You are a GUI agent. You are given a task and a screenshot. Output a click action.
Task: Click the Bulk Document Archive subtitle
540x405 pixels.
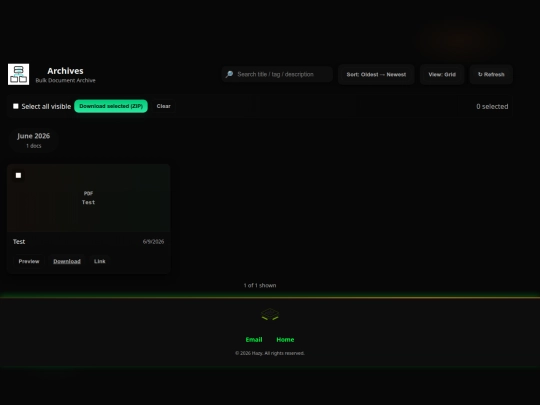pyautogui.click(x=65, y=81)
